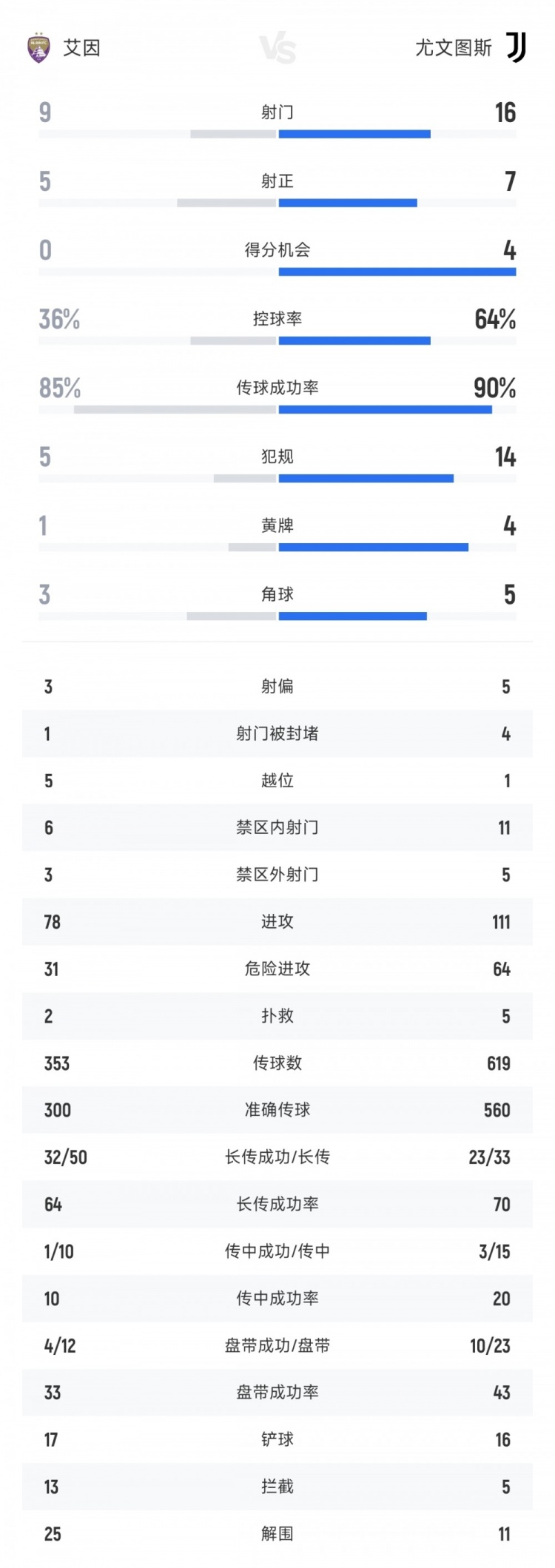Select the 危险进攻 row
This screenshot has height=1568, width=555.
point(277,969)
